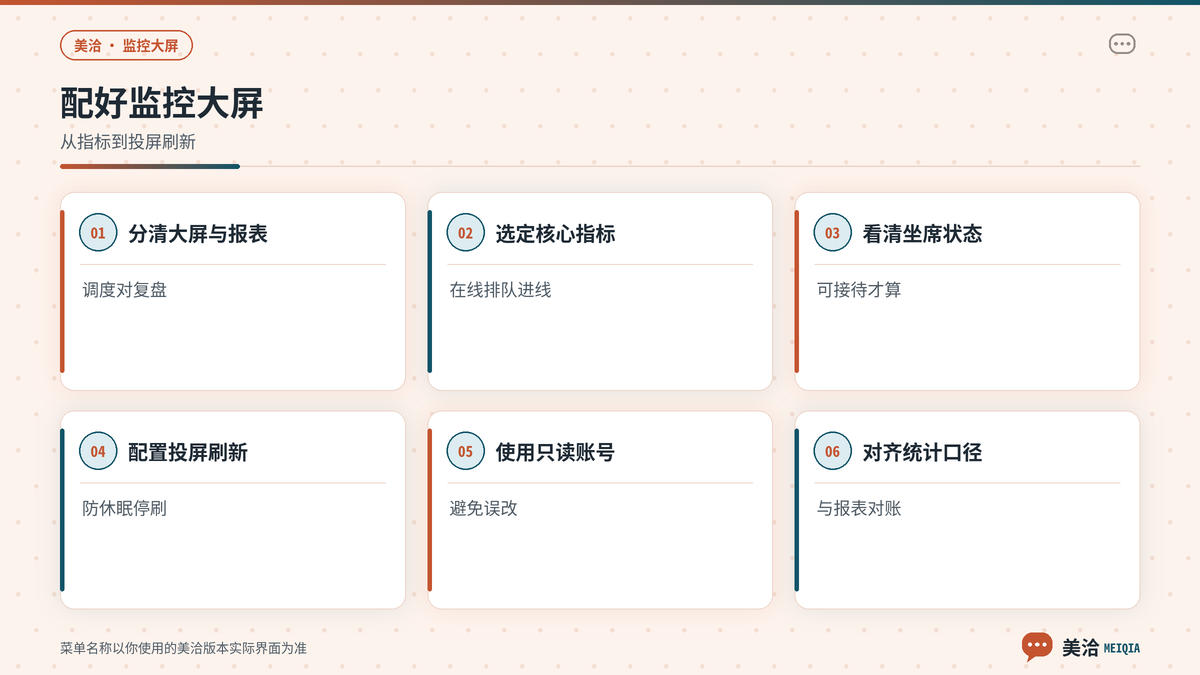Click the 美洽 speech bubble logo icon
This screenshot has height=675, width=1200.
pos(1037,647)
